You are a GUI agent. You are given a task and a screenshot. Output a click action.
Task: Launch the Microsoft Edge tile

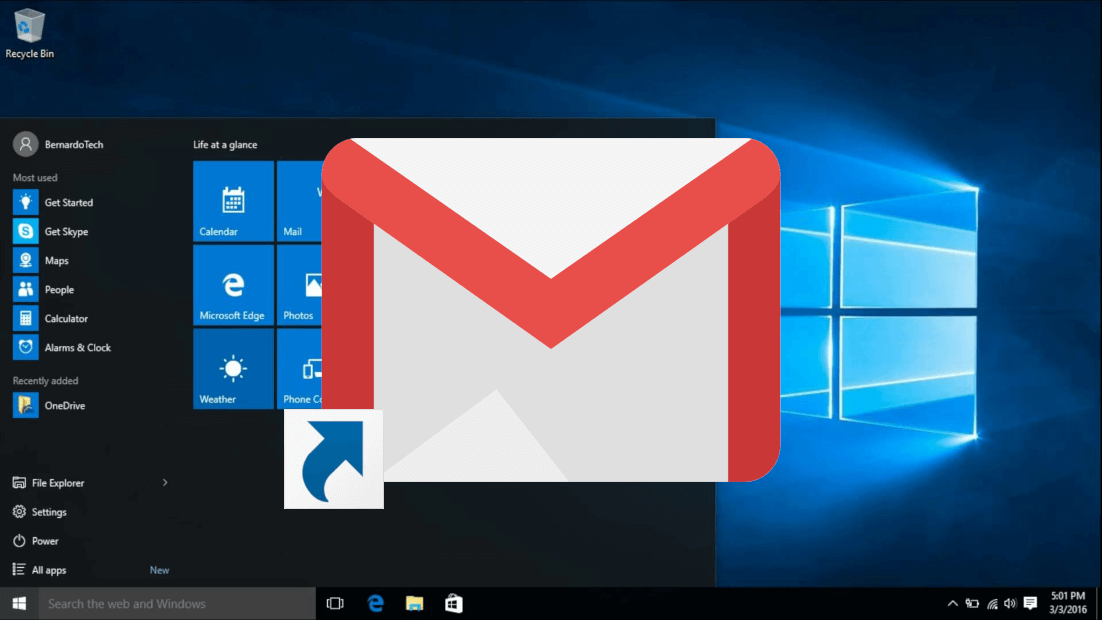pyautogui.click(x=233, y=285)
